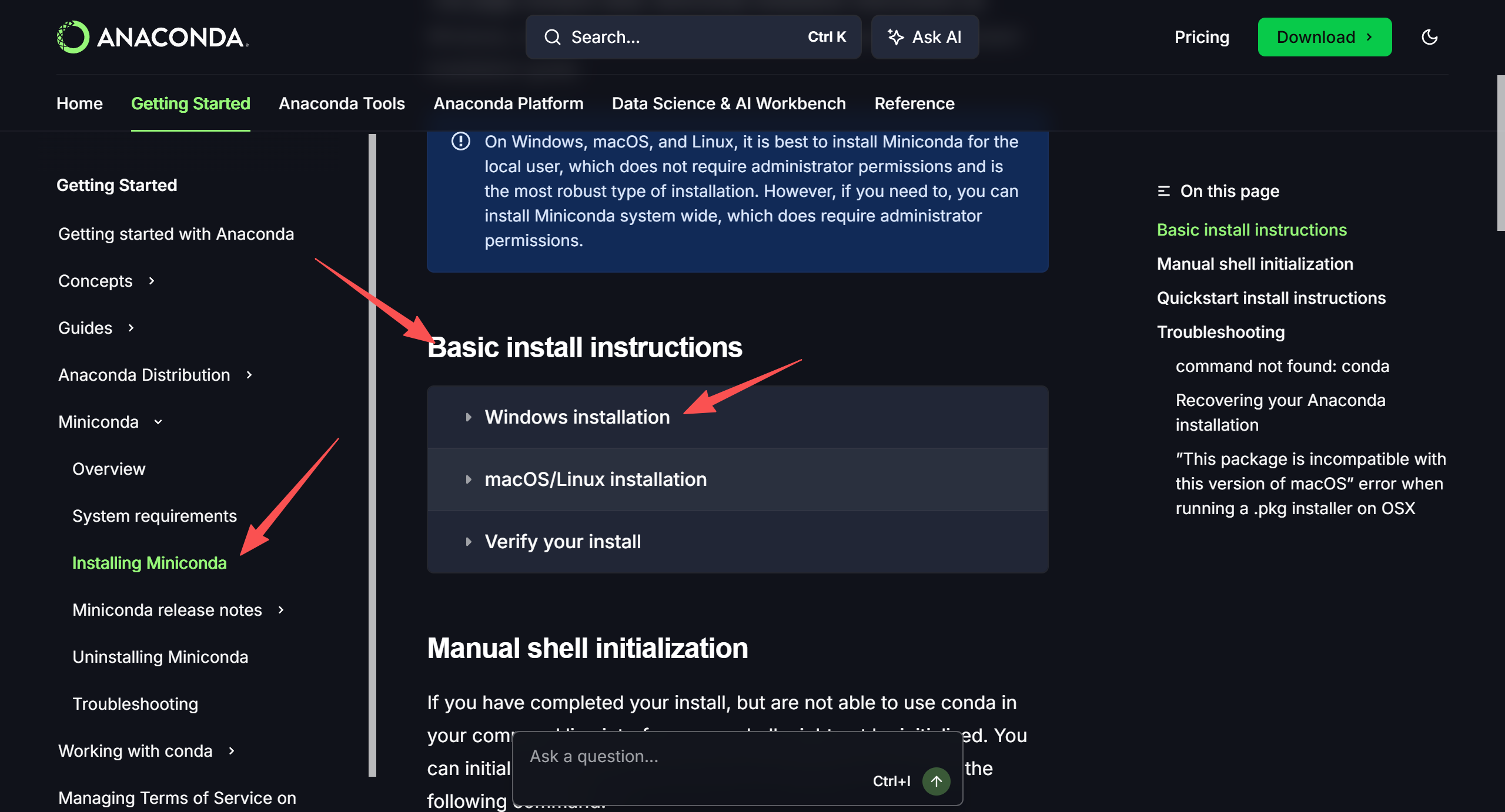The width and height of the screenshot is (1505, 812).
Task: Expand macOS/Linux installation section
Action: [595, 479]
